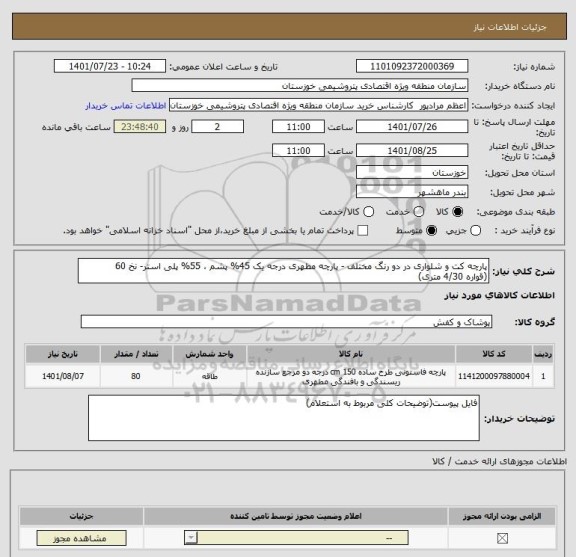Screen dimensions: 576x557
Task: Select the 'متوسط' purchase type radio button
Action: coord(431,231)
